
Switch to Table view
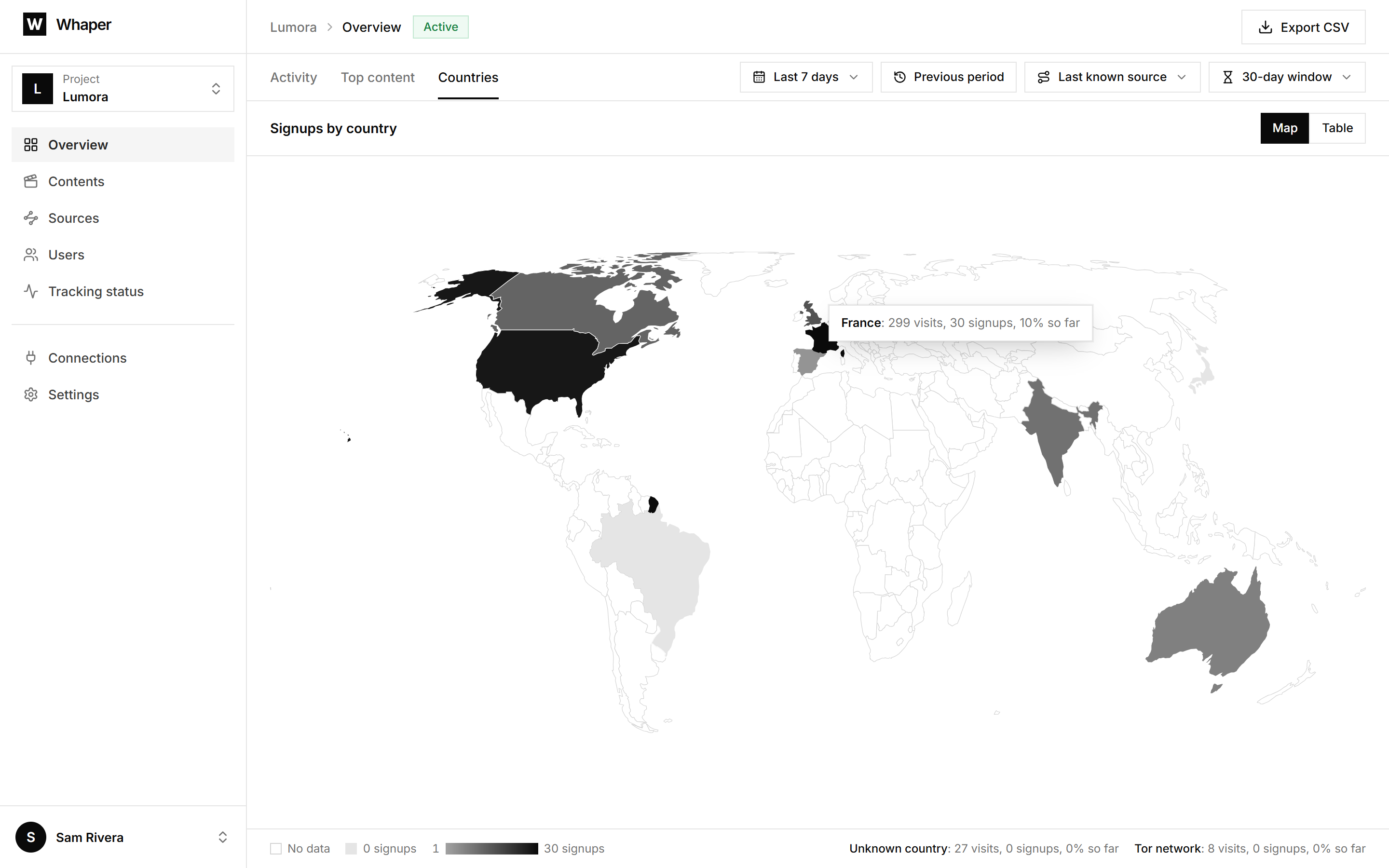click(1337, 128)
